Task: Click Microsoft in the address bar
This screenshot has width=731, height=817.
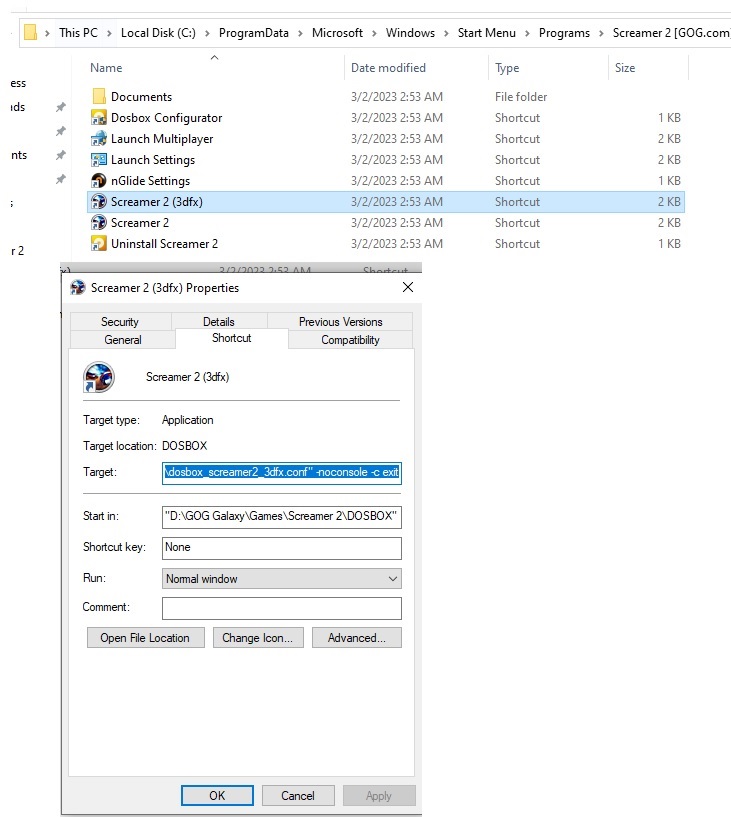Action: (x=337, y=33)
